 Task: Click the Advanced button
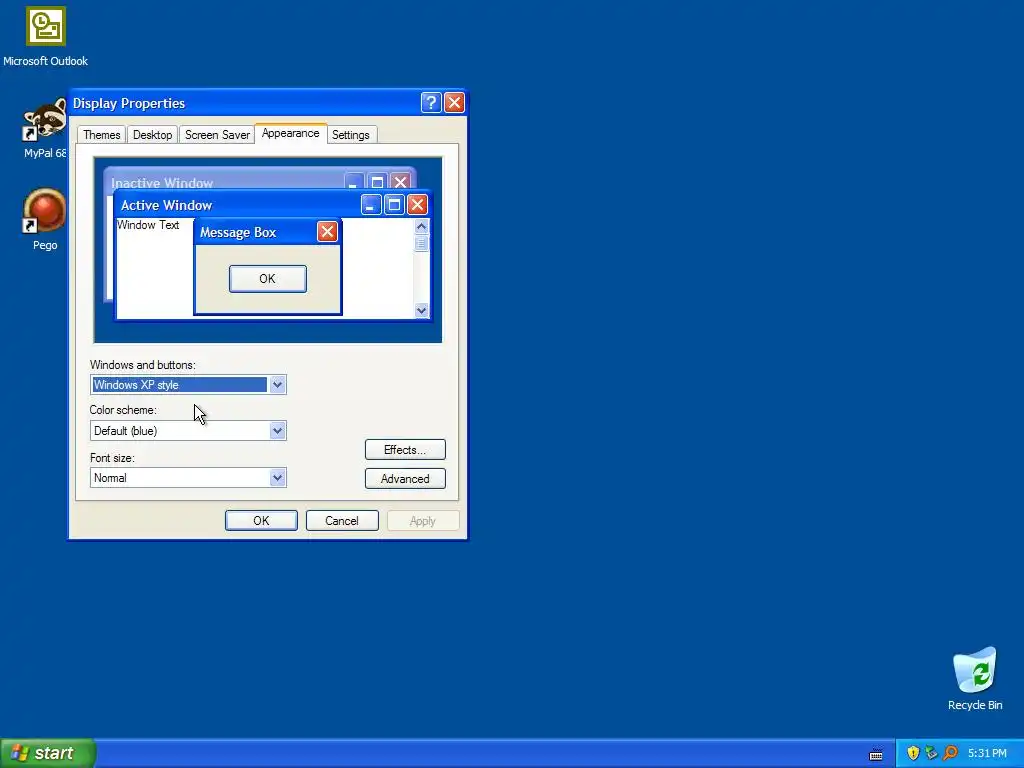coord(405,479)
